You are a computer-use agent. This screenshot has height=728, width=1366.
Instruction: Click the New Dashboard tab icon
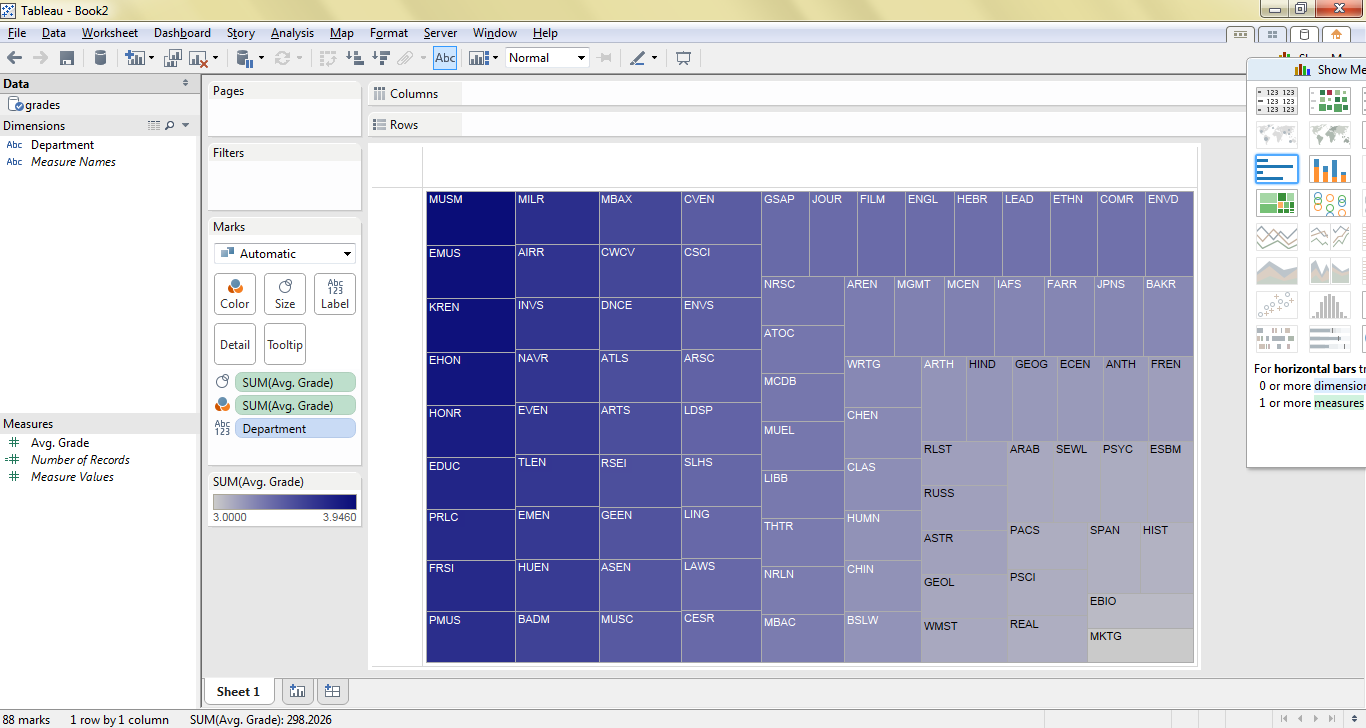point(332,691)
